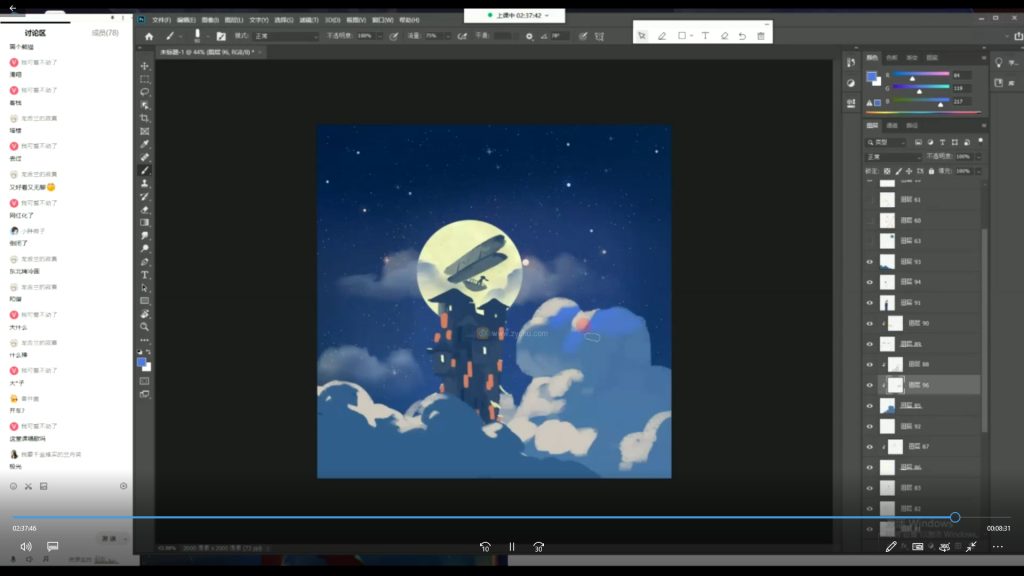Screen dimensions: 1024x576
Task: Skip forward 30 seconds
Action: tap(538, 547)
